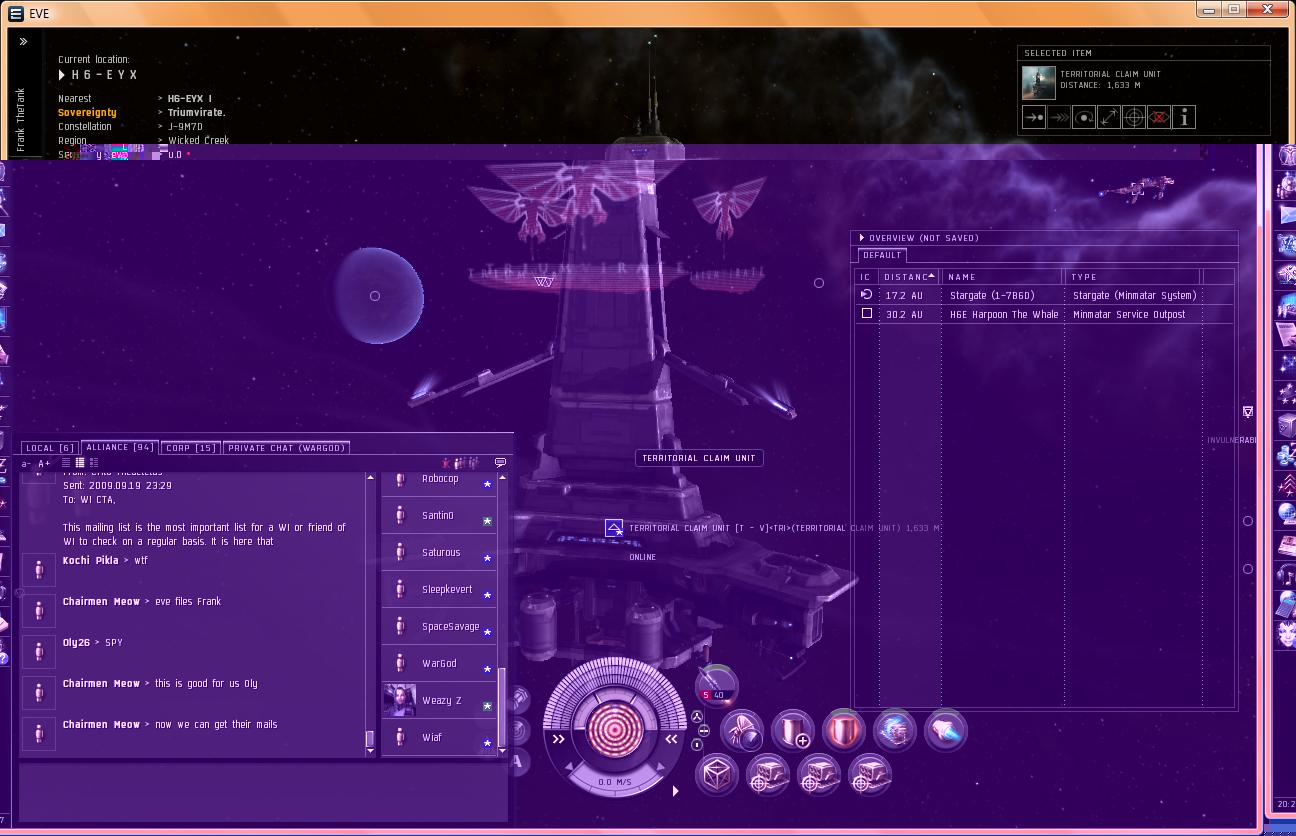Sort Overview by the Distance column
Screen dimensions: 1296x836
pos(910,277)
